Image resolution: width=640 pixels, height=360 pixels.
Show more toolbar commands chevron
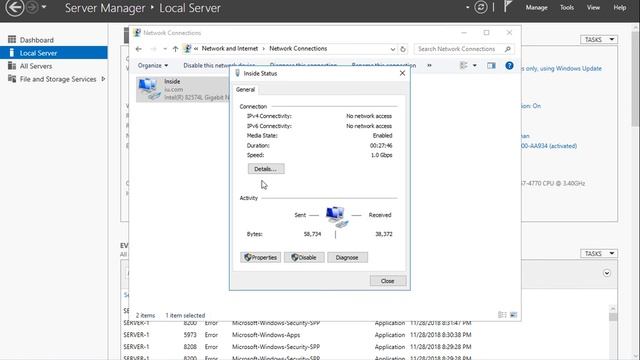(x=429, y=65)
